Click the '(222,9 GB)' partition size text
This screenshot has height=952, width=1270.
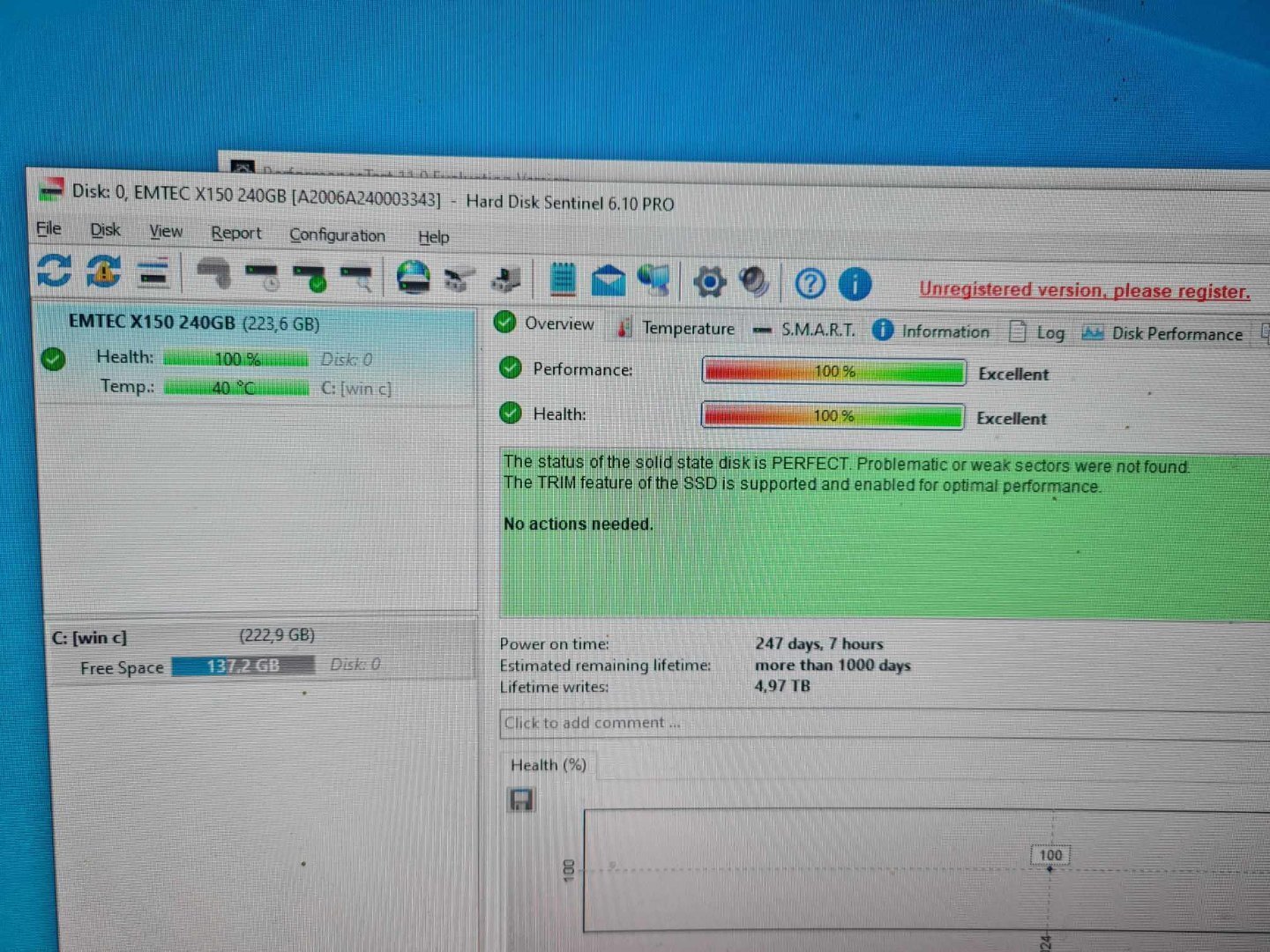pyautogui.click(x=277, y=635)
